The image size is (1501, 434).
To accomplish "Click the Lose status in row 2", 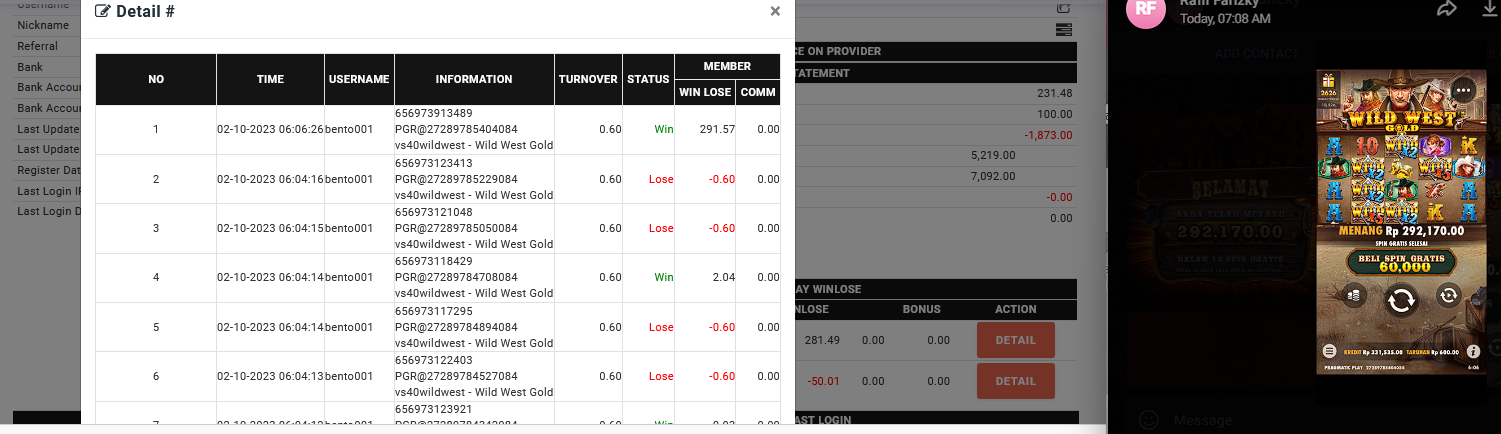I will coord(661,179).
